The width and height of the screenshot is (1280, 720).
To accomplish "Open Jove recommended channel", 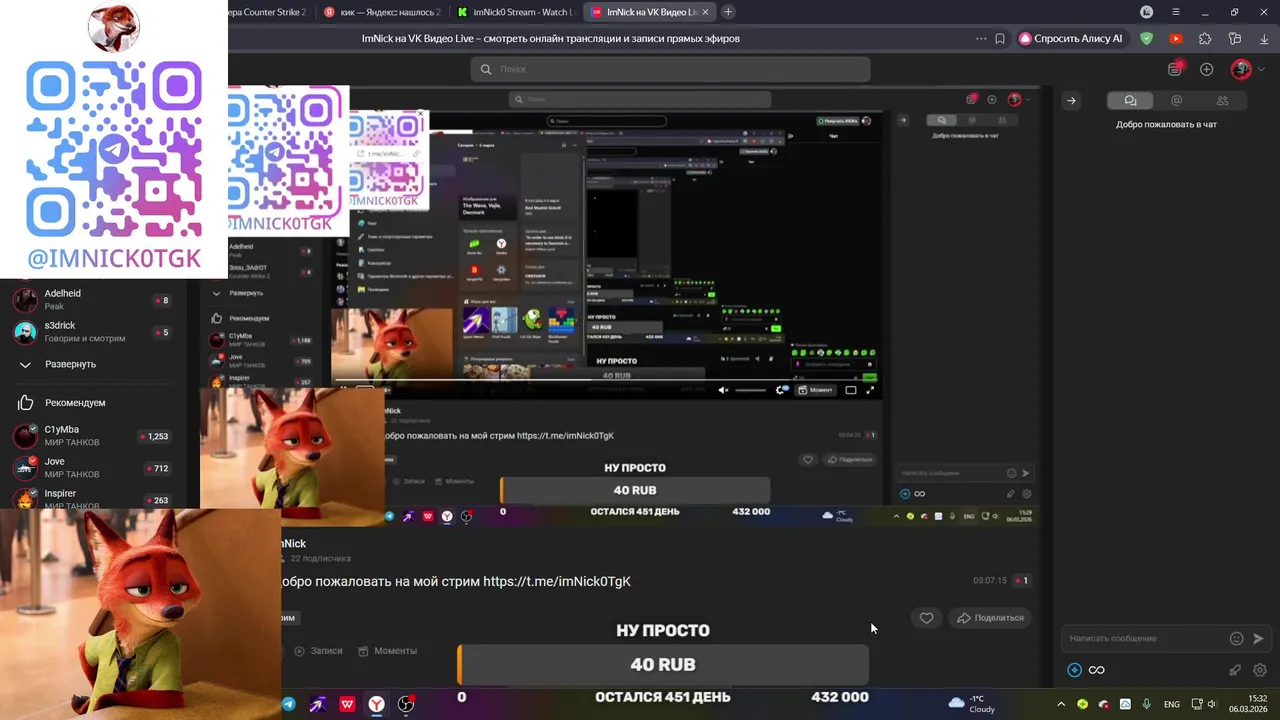I will (x=91, y=467).
